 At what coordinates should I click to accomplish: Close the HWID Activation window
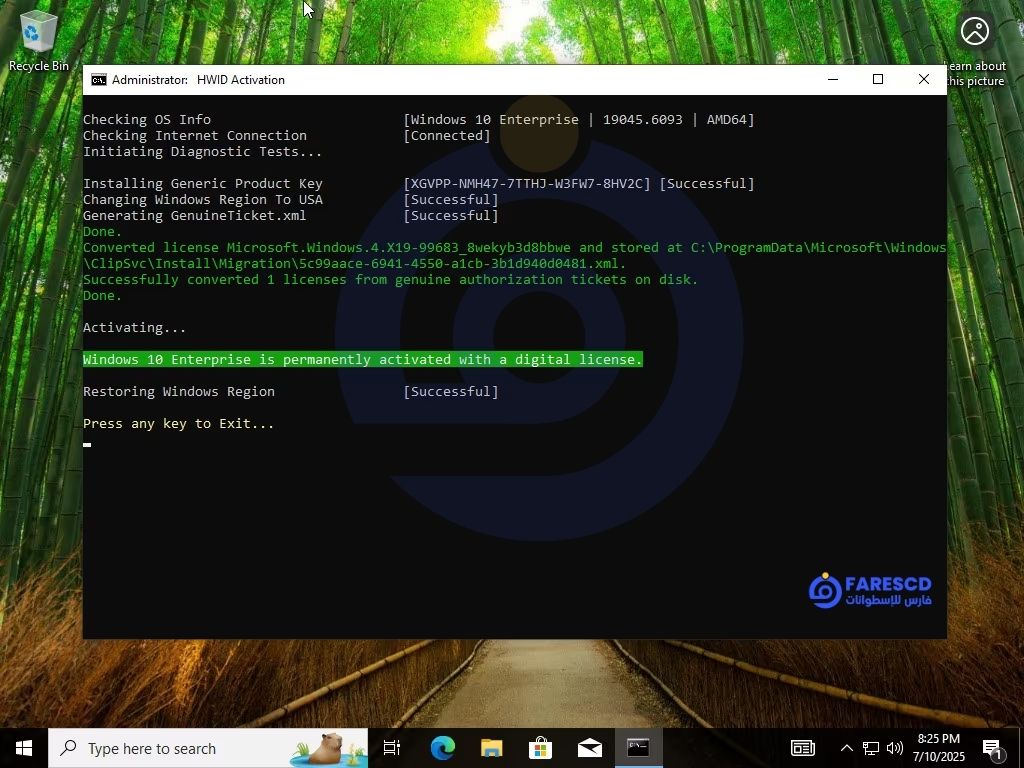tap(923, 80)
